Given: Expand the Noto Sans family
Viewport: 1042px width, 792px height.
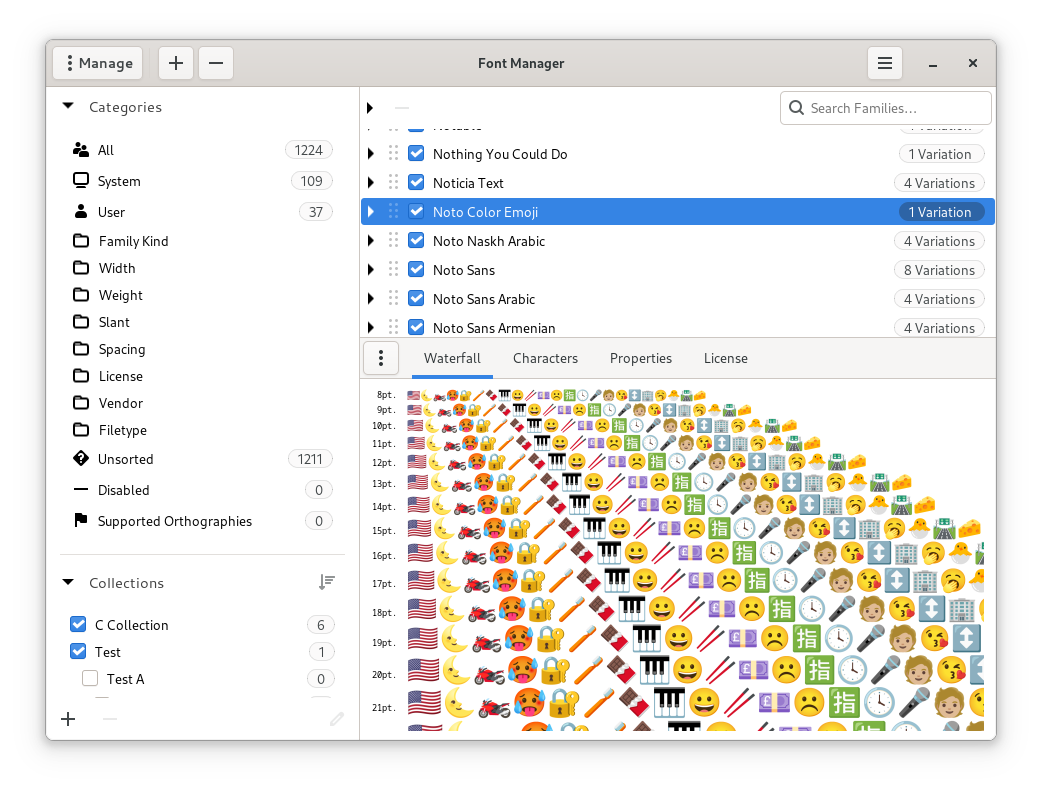Looking at the screenshot, I should [x=370, y=269].
